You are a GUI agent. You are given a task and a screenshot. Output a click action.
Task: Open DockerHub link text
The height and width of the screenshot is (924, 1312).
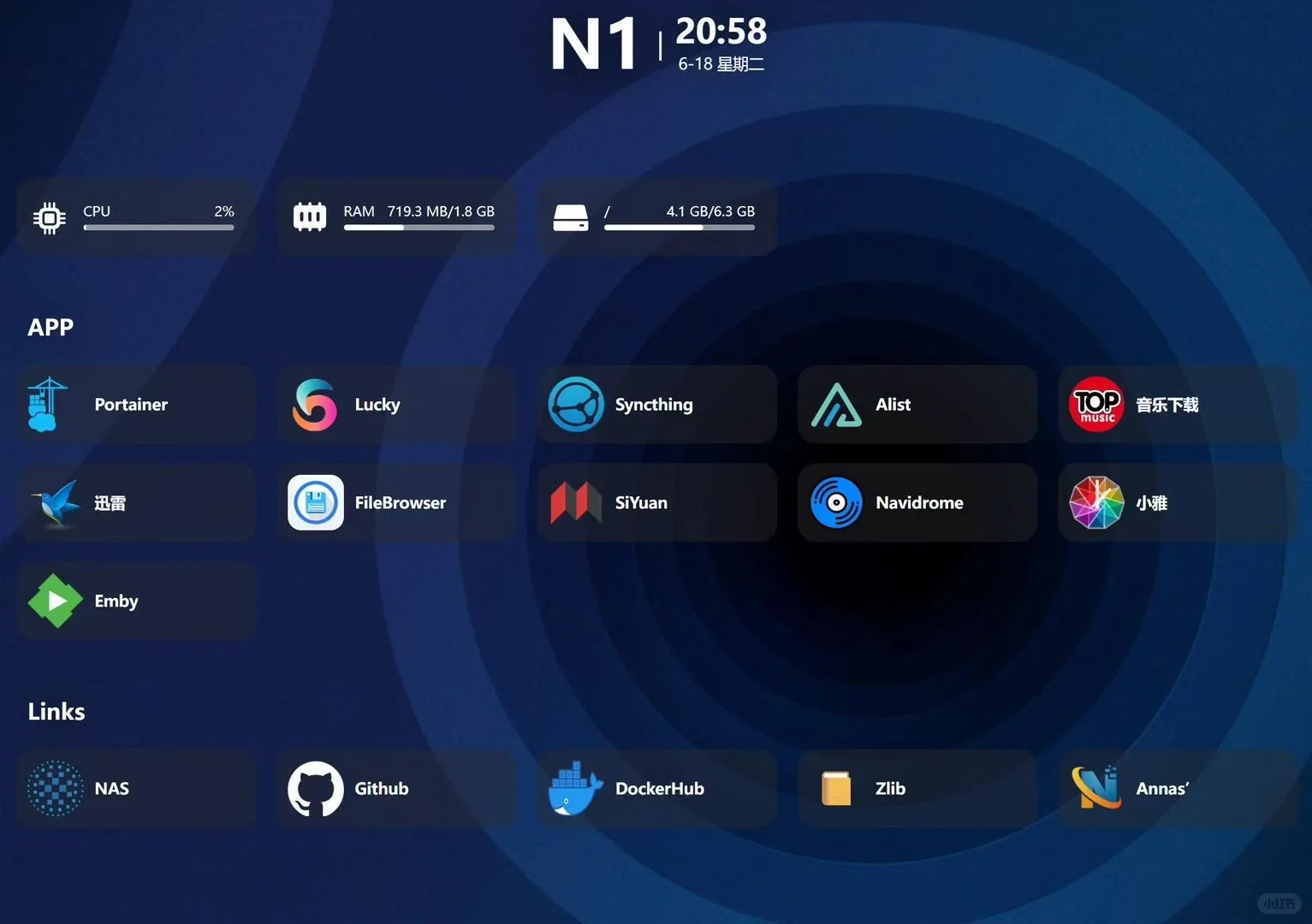660,789
